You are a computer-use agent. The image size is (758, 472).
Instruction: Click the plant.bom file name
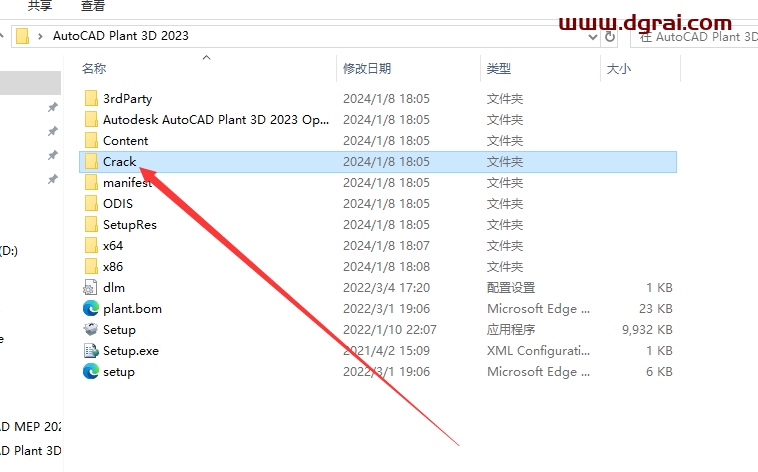click(x=132, y=309)
